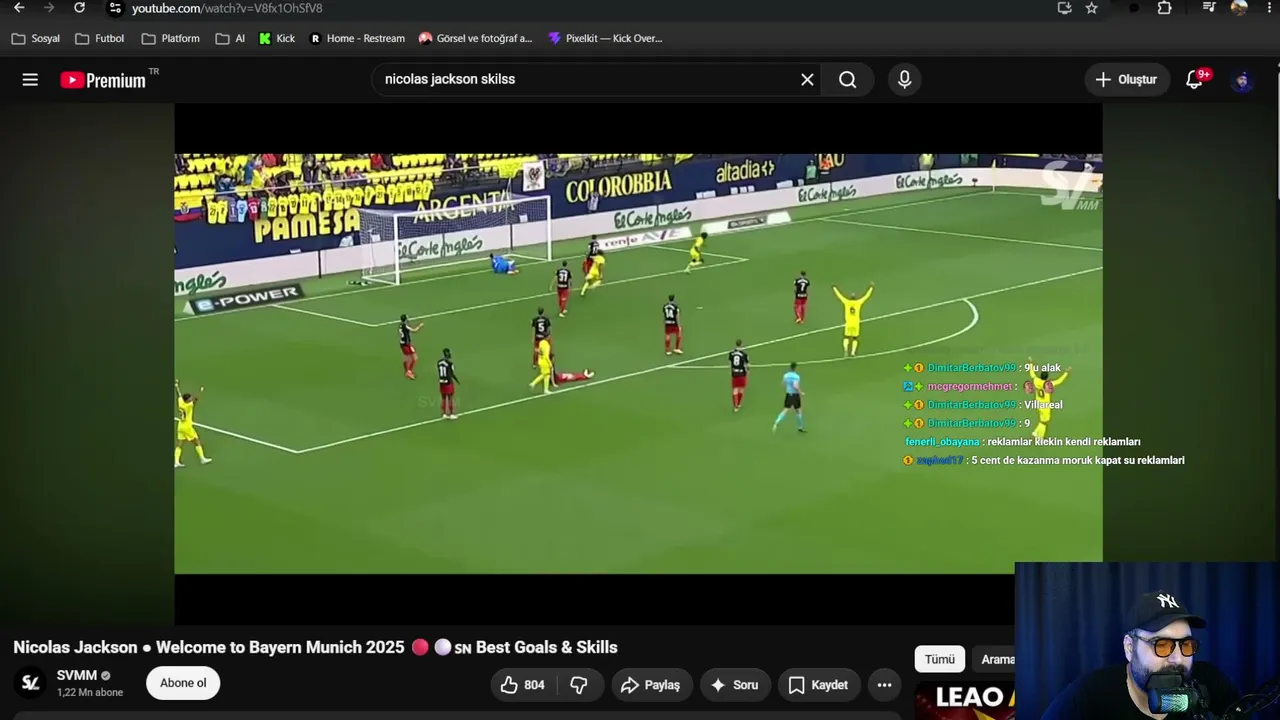Open site information icon in address bar
Image resolution: width=1280 pixels, height=720 pixels.
(x=115, y=8)
